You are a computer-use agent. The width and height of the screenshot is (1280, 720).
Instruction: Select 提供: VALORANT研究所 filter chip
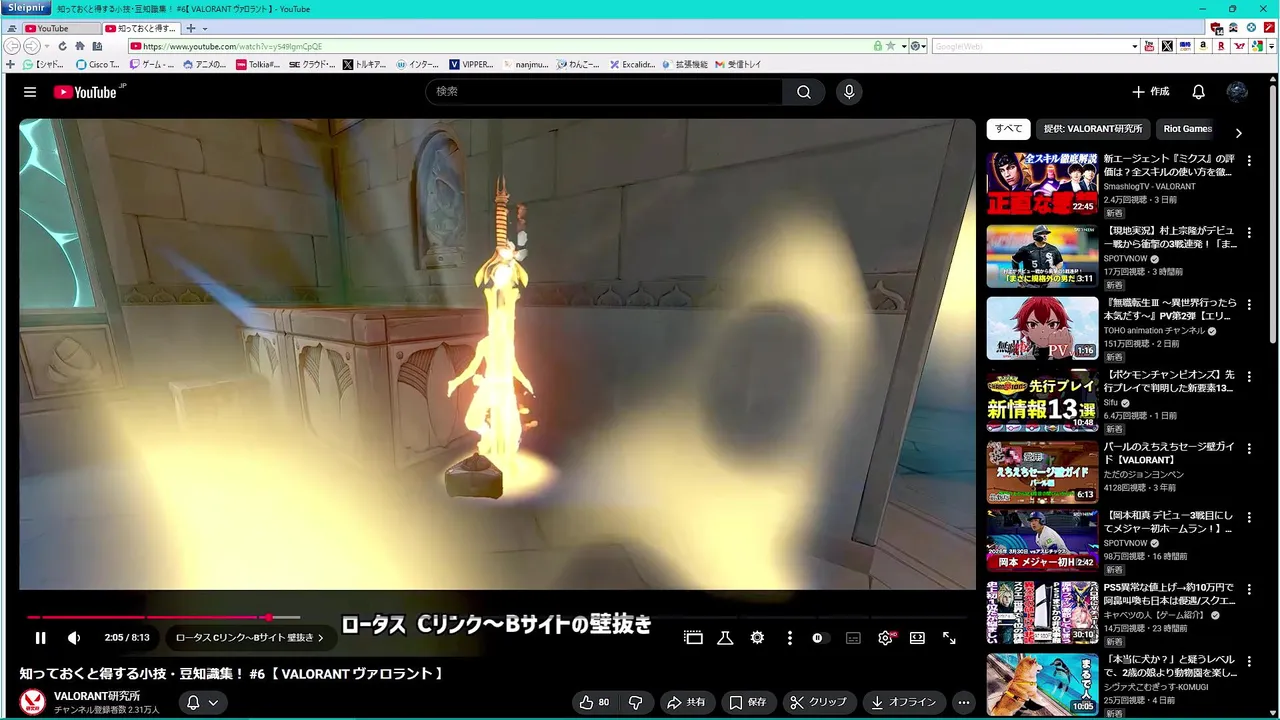(x=1093, y=129)
